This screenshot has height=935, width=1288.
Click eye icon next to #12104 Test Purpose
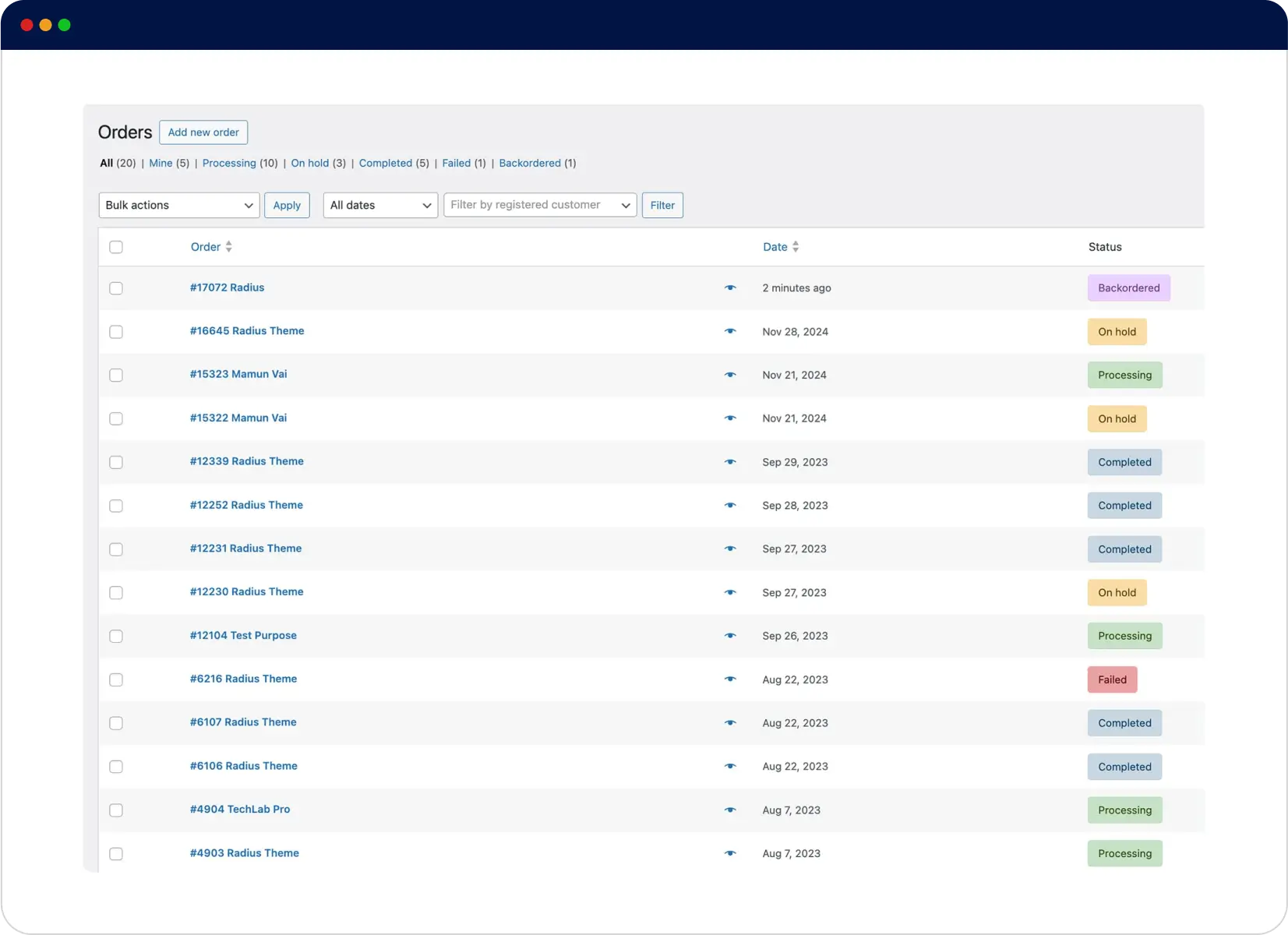pos(730,636)
